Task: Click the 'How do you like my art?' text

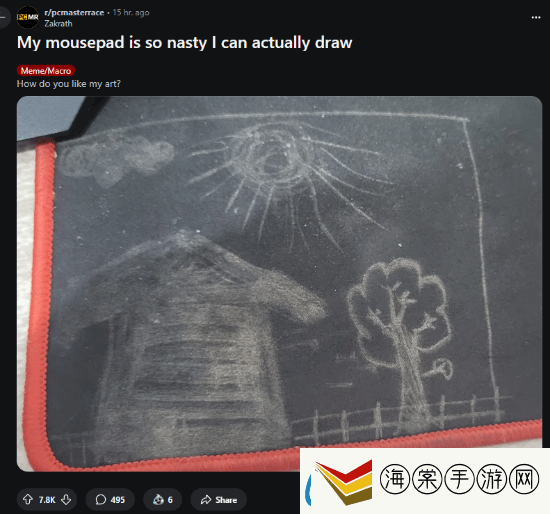Action: pos(69,84)
